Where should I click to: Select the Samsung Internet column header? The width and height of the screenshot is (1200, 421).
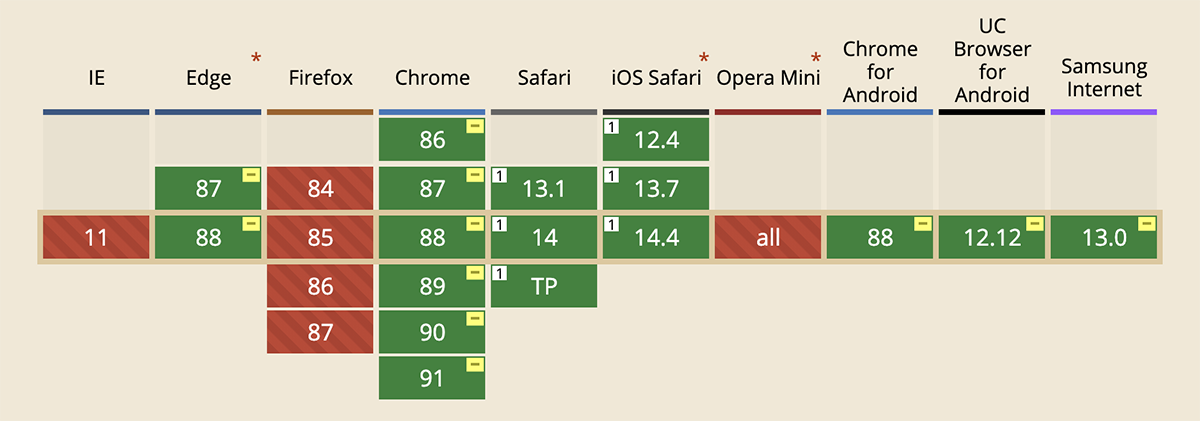(x=1104, y=77)
